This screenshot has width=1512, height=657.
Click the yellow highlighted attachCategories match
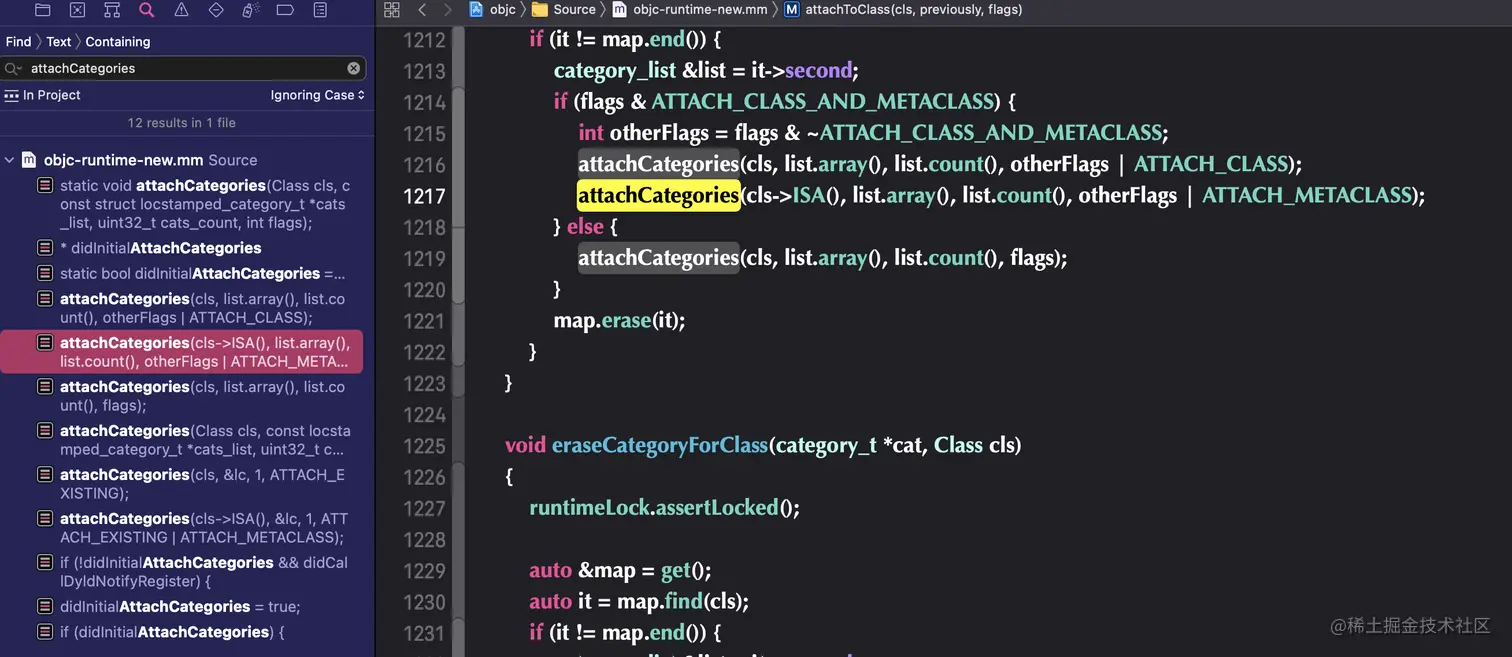[658, 195]
